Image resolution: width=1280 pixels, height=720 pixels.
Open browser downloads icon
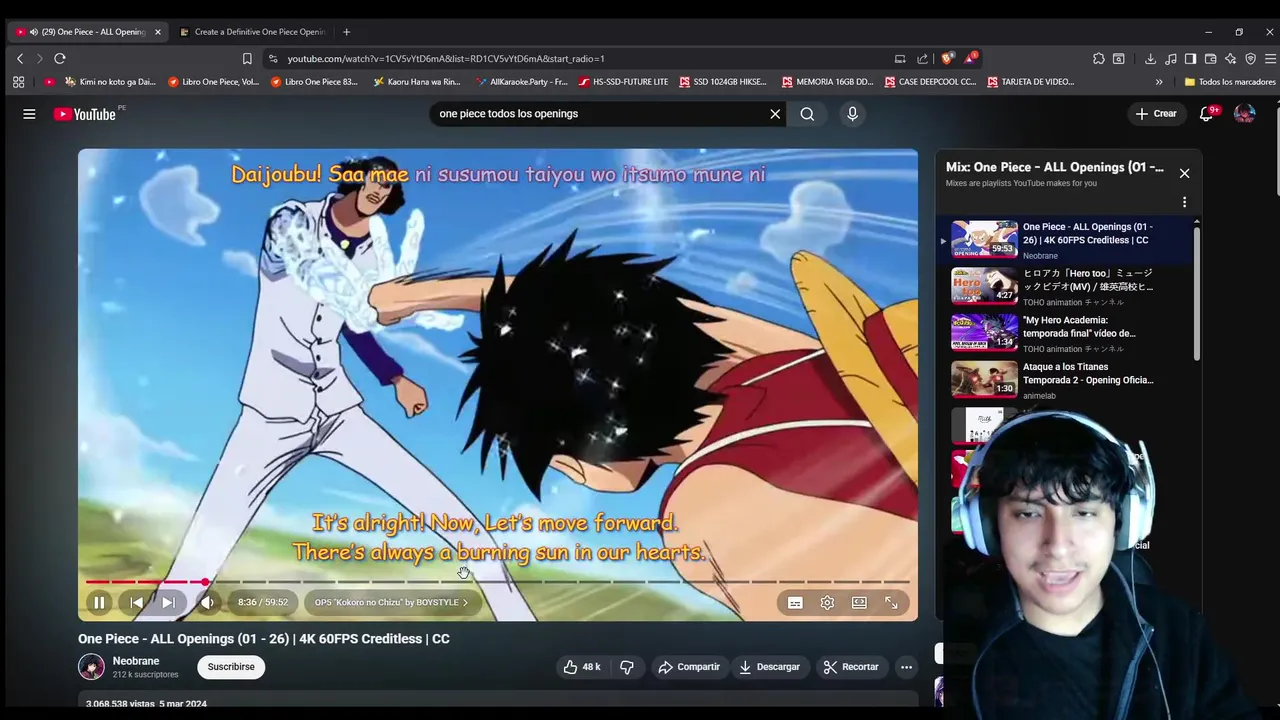1150,59
